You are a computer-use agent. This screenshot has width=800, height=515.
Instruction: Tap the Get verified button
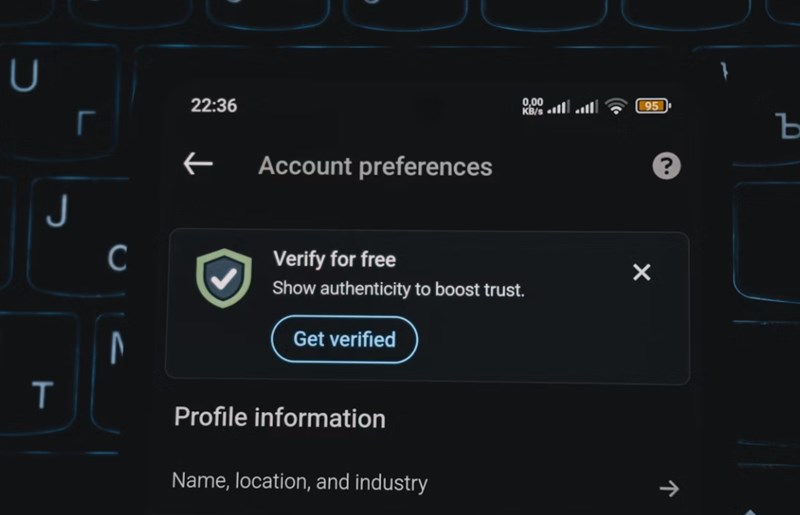(344, 339)
